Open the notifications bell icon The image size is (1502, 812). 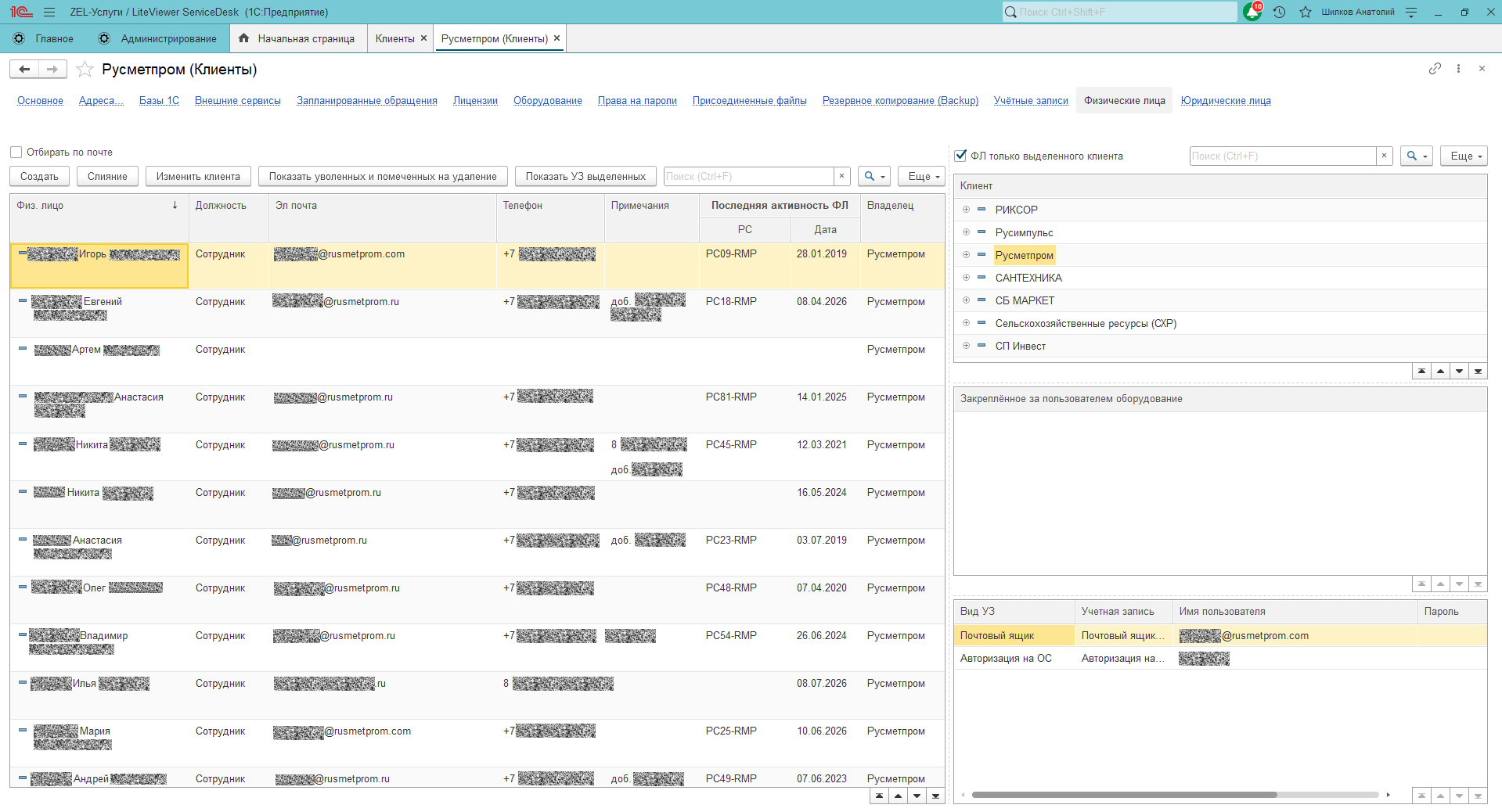(x=1252, y=12)
